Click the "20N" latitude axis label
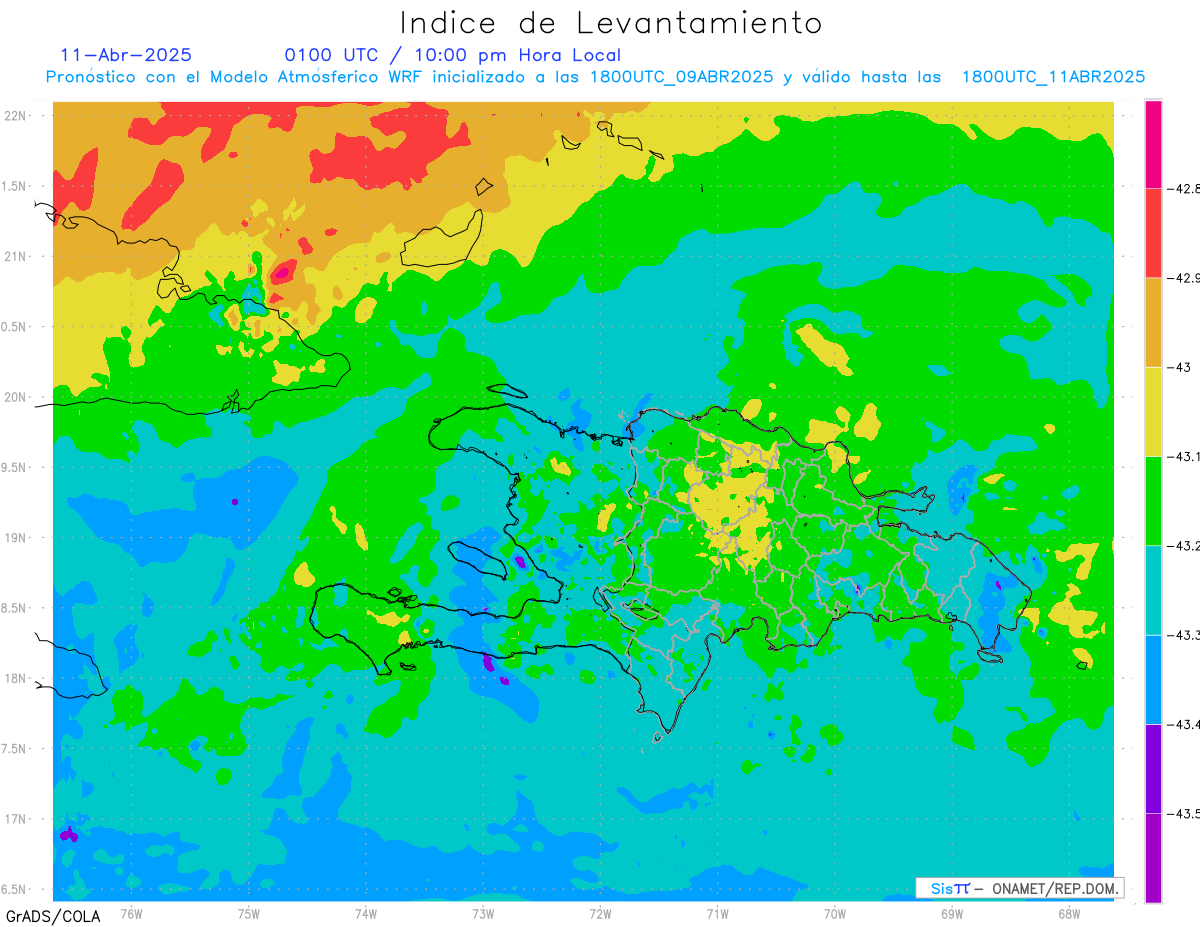The image size is (1200, 927). click(16, 397)
